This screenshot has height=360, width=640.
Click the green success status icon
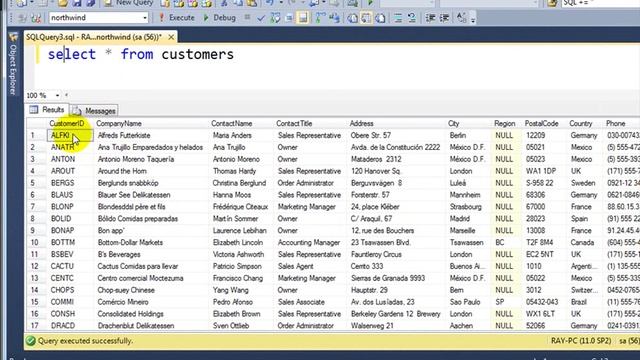pyautogui.click(x=30, y=340)
